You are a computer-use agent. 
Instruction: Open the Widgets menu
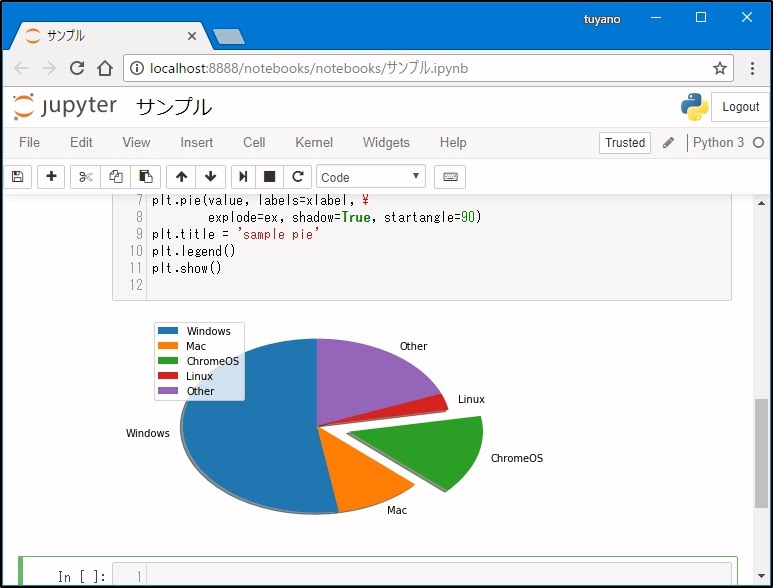point(386,143)
